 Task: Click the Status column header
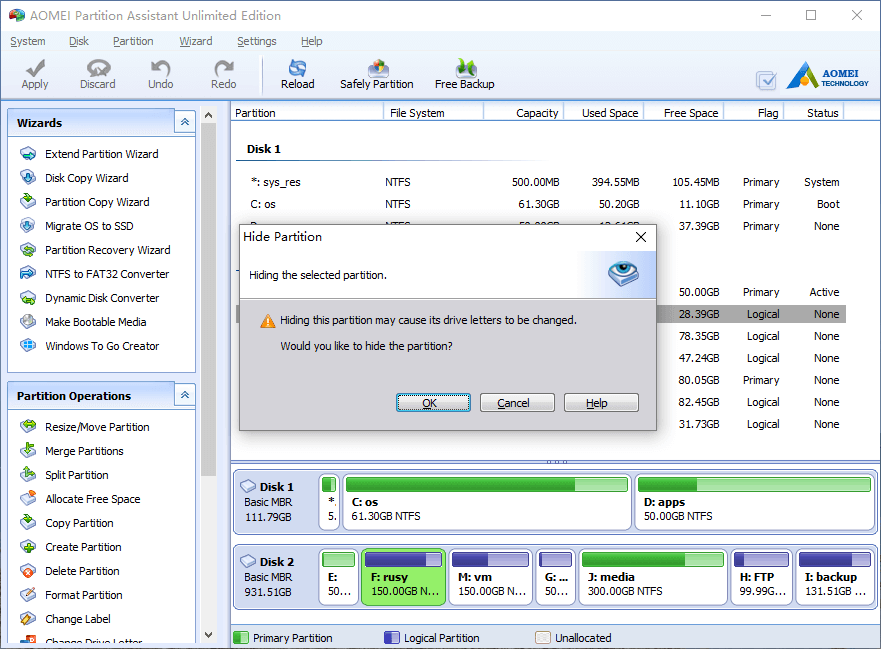click(x=814, y=113)
